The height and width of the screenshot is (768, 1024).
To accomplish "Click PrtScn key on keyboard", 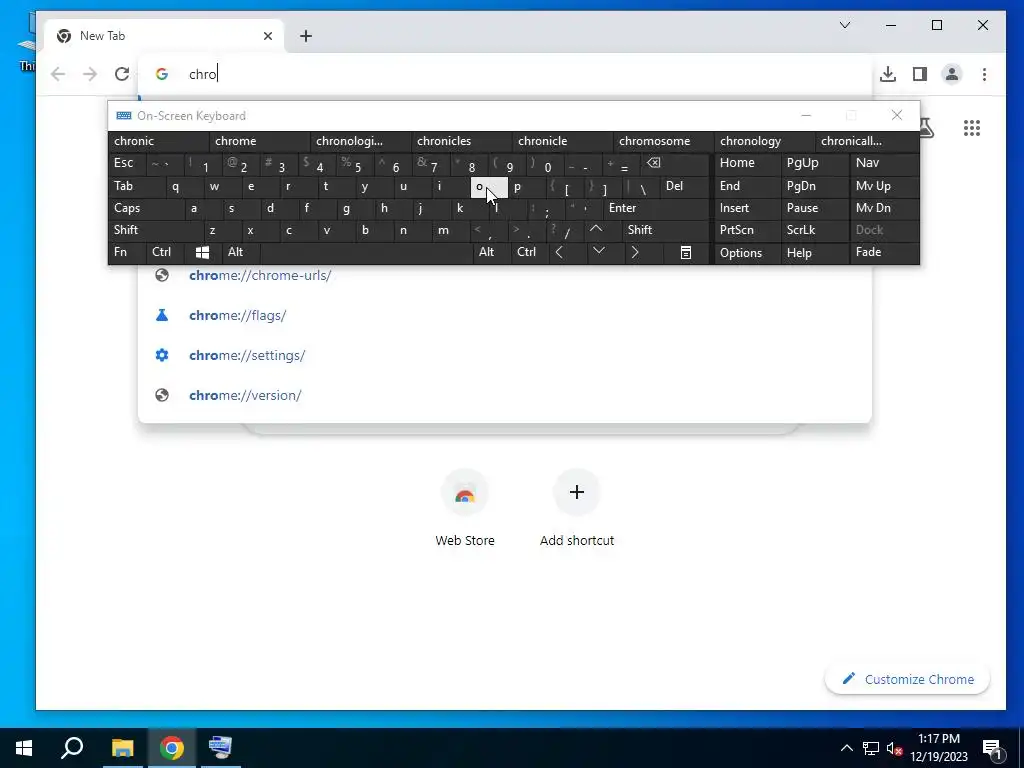I will click(746, 230).
